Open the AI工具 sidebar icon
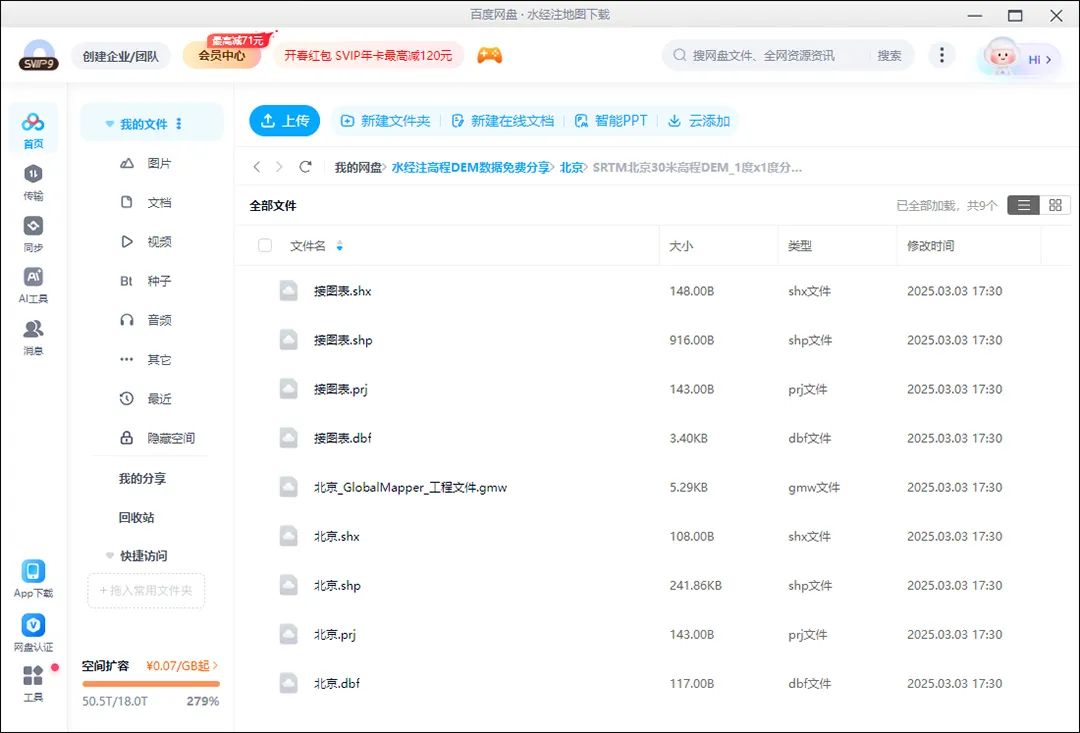The height and width of the screenshot is (733, 1080). [x=33, y=285]
